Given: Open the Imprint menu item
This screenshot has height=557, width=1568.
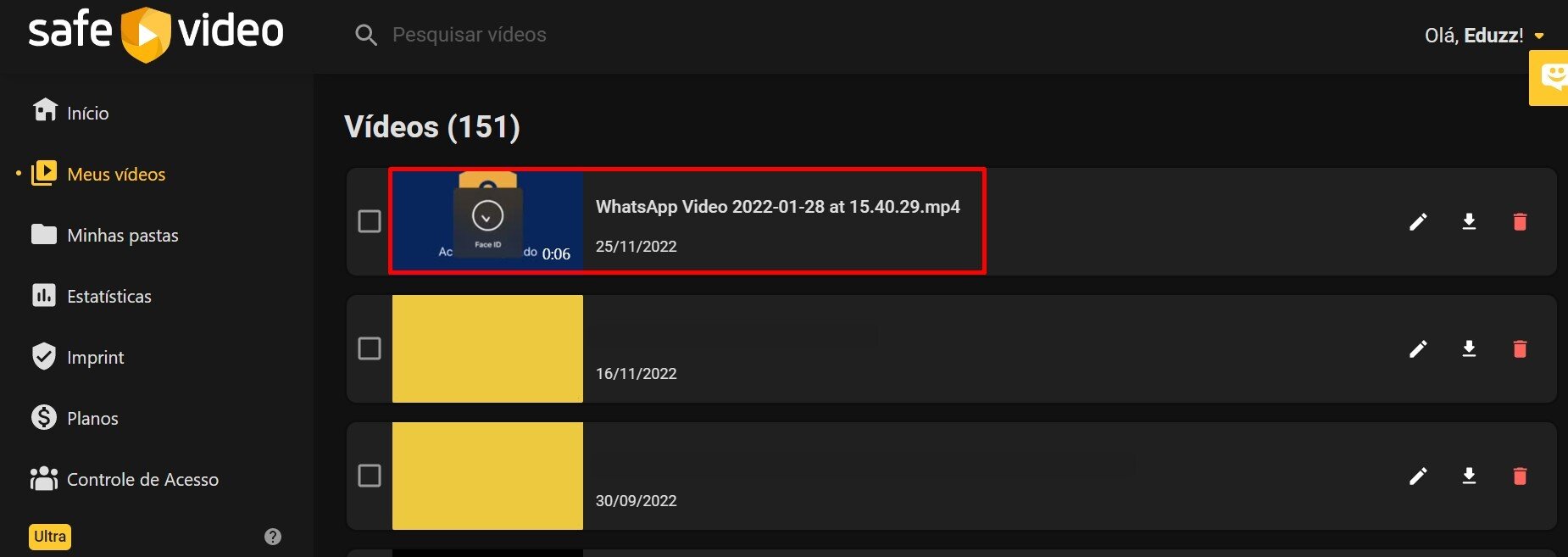Looking at the screenshot, I should 95,358.
